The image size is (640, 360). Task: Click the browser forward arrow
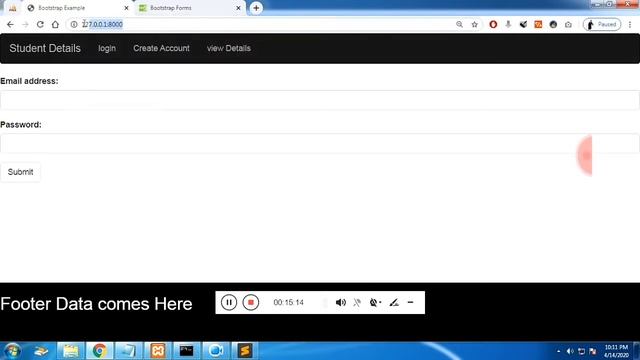(25, 24)
